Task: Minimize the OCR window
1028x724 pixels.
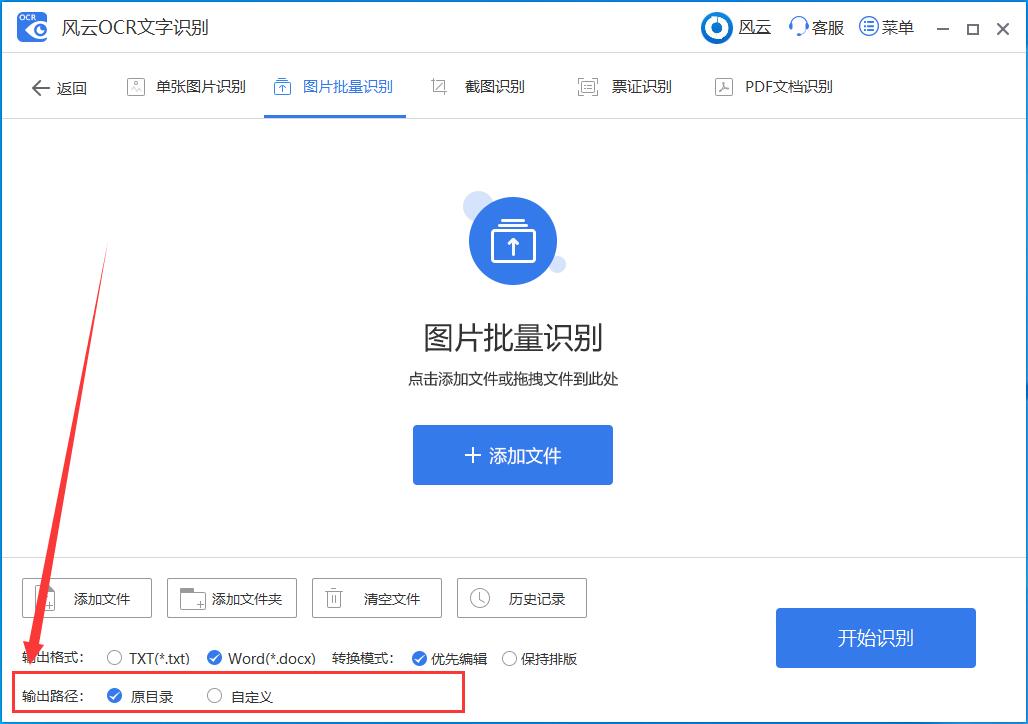Action: [x=943, y=29]
